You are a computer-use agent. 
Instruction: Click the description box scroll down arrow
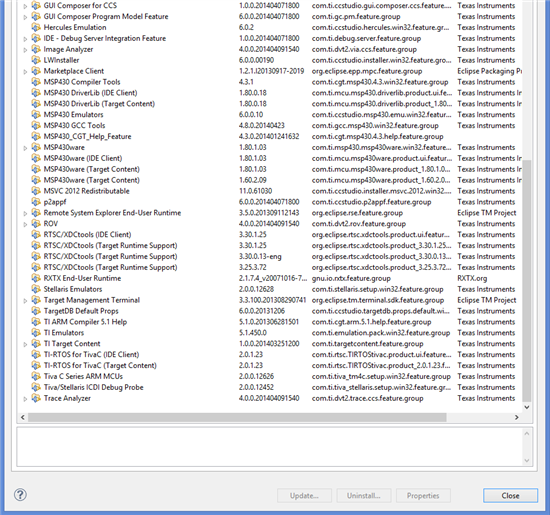point(526,460)
